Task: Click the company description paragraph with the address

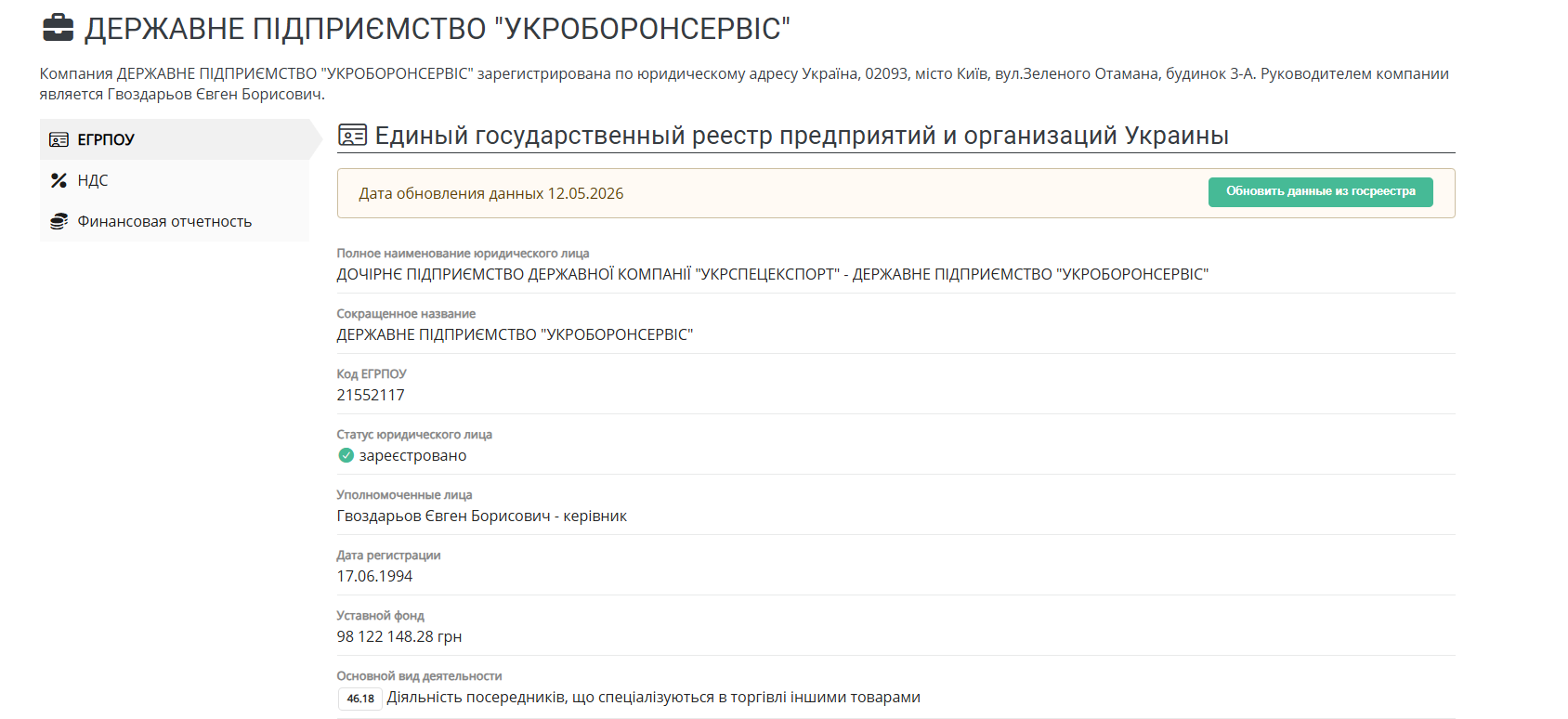Action: tap(744, 84)
